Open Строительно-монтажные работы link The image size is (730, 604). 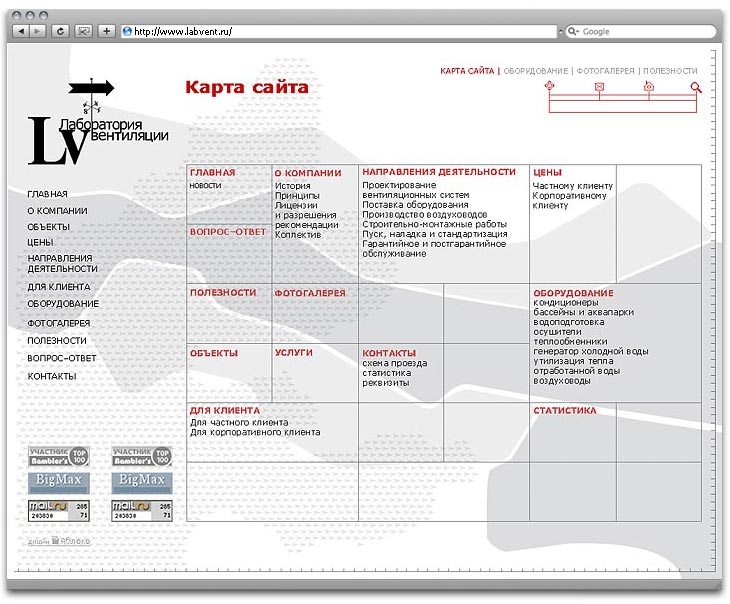click(434, 224)
